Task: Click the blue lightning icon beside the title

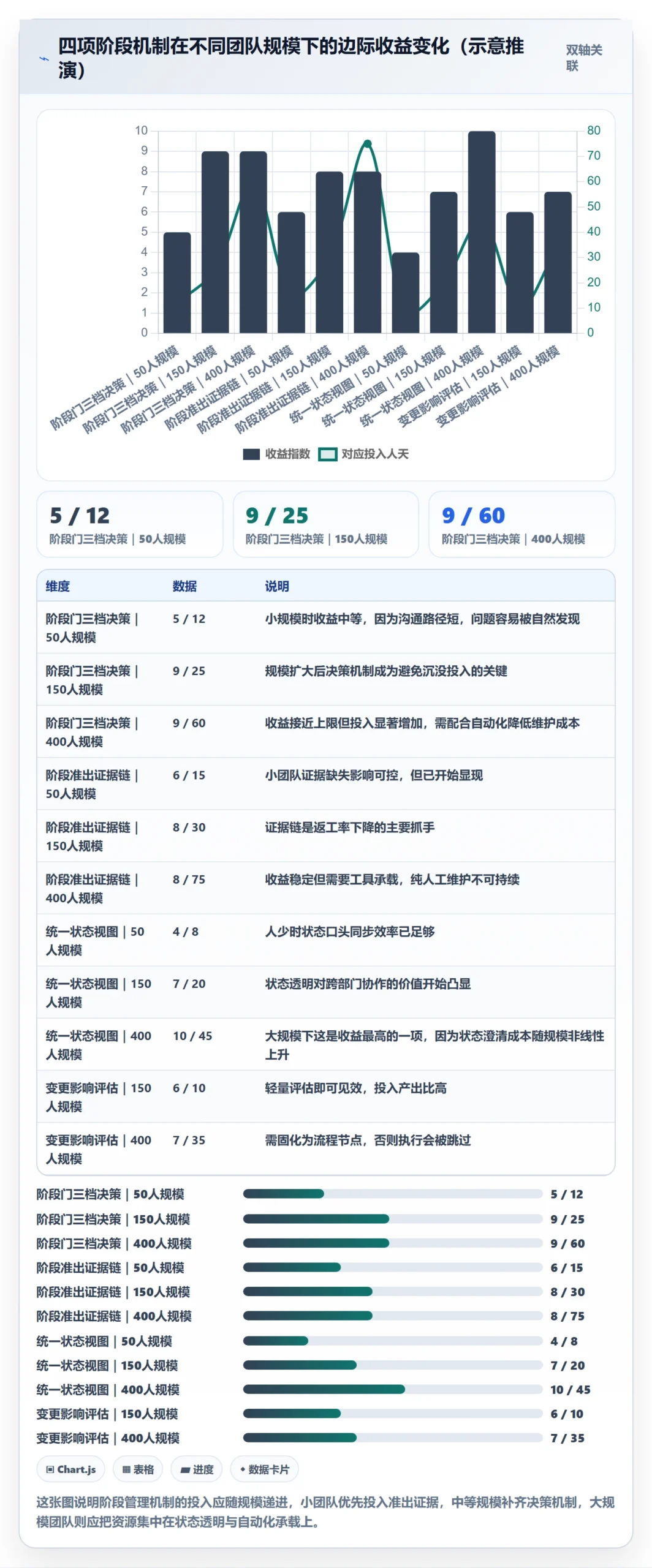Action: 44,59
